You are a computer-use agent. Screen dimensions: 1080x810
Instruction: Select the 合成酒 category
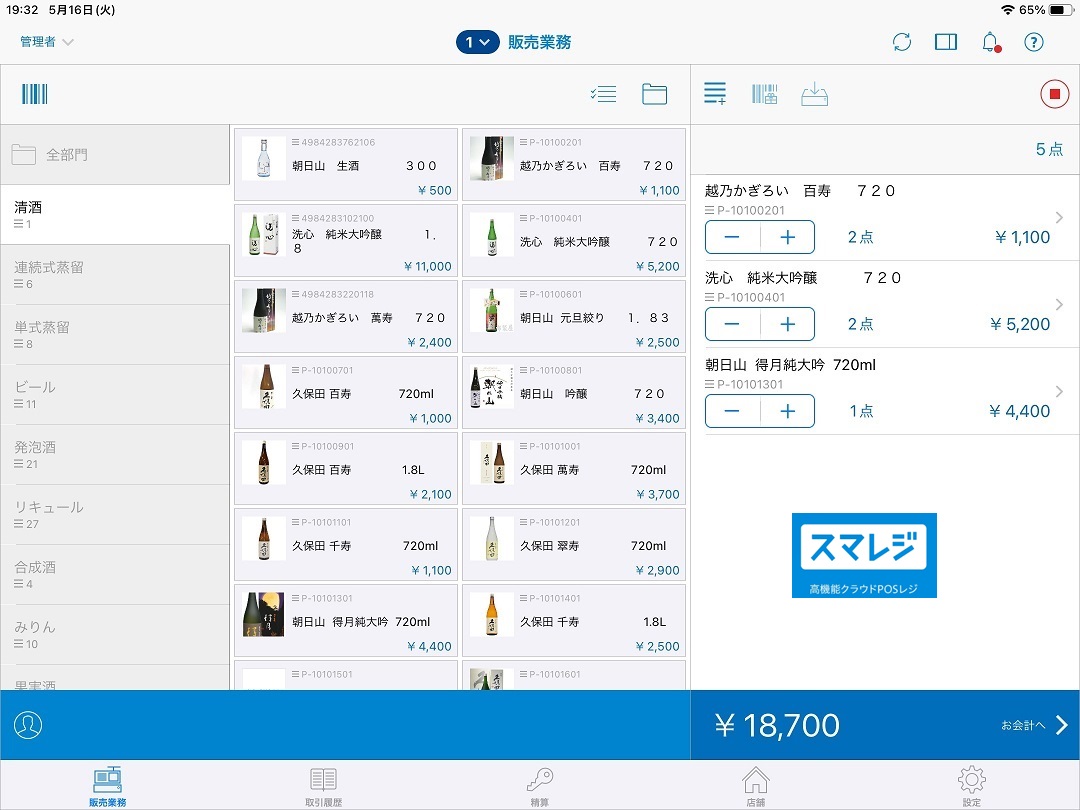click(115, 574)
